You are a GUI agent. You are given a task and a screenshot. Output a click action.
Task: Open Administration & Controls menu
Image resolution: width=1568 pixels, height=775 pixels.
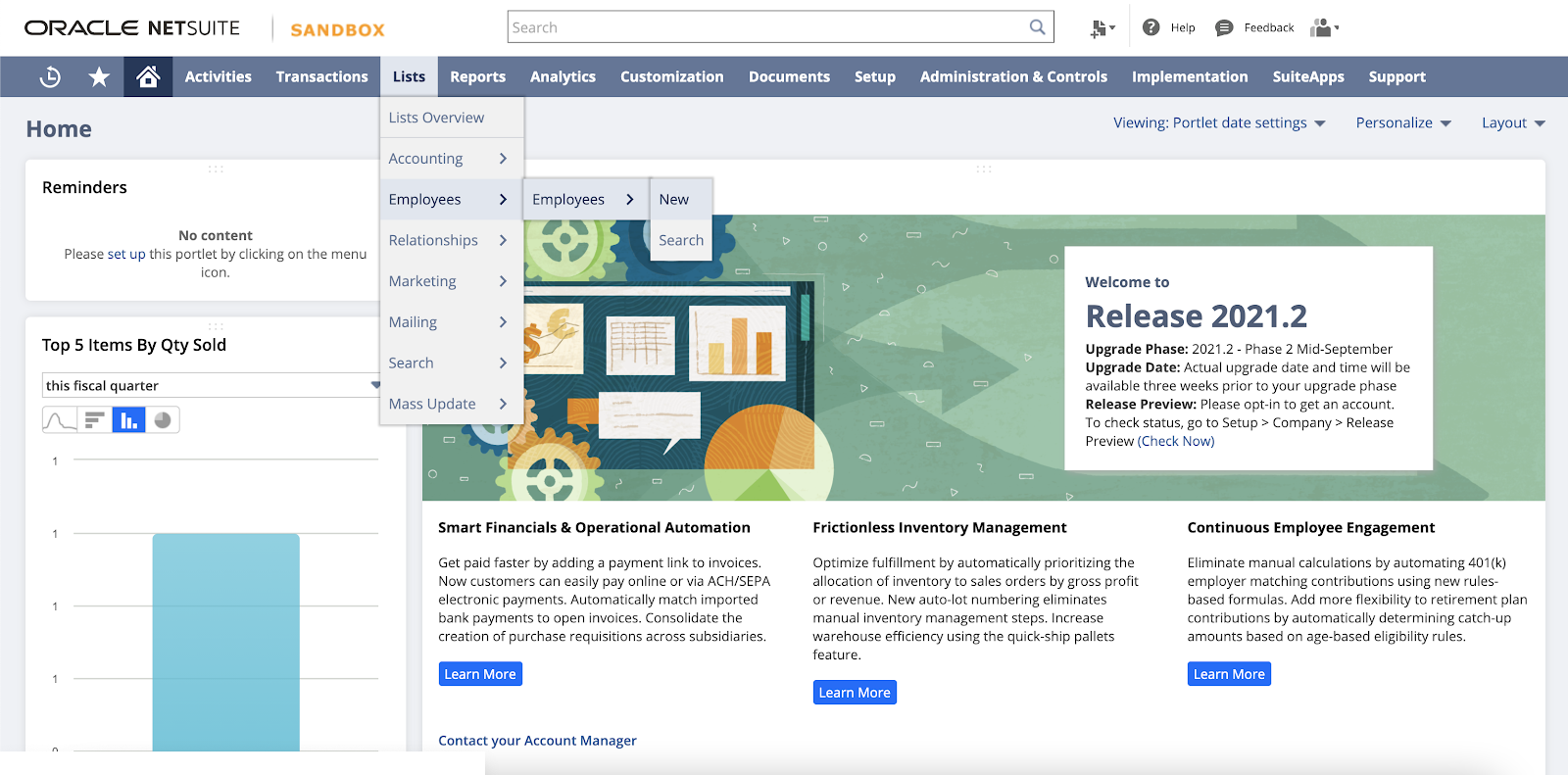(x=1013, y=76)
